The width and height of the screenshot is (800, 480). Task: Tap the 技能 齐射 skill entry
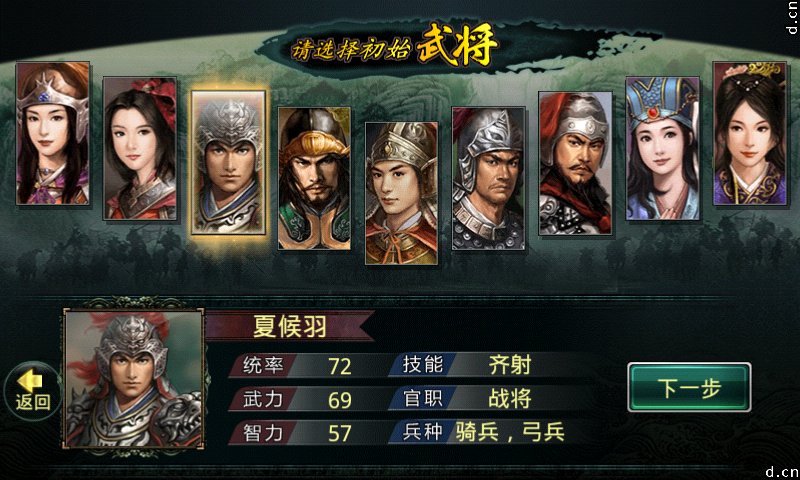(467, 365)
